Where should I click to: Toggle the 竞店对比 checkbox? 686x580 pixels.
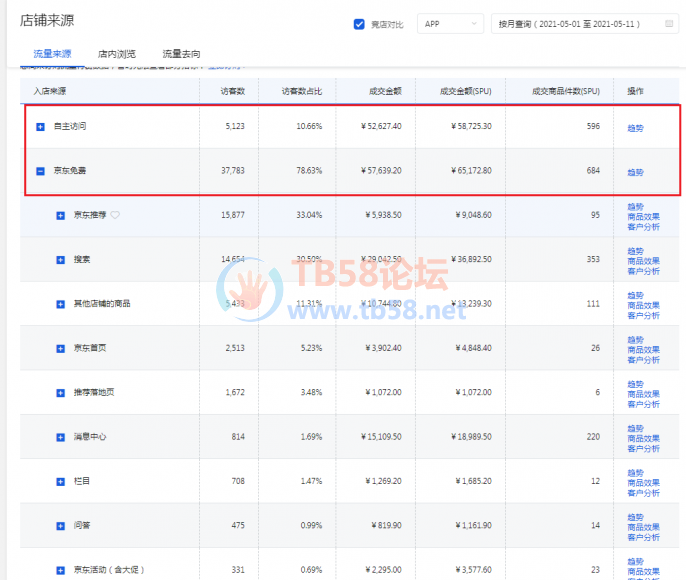tap(359, 24)
